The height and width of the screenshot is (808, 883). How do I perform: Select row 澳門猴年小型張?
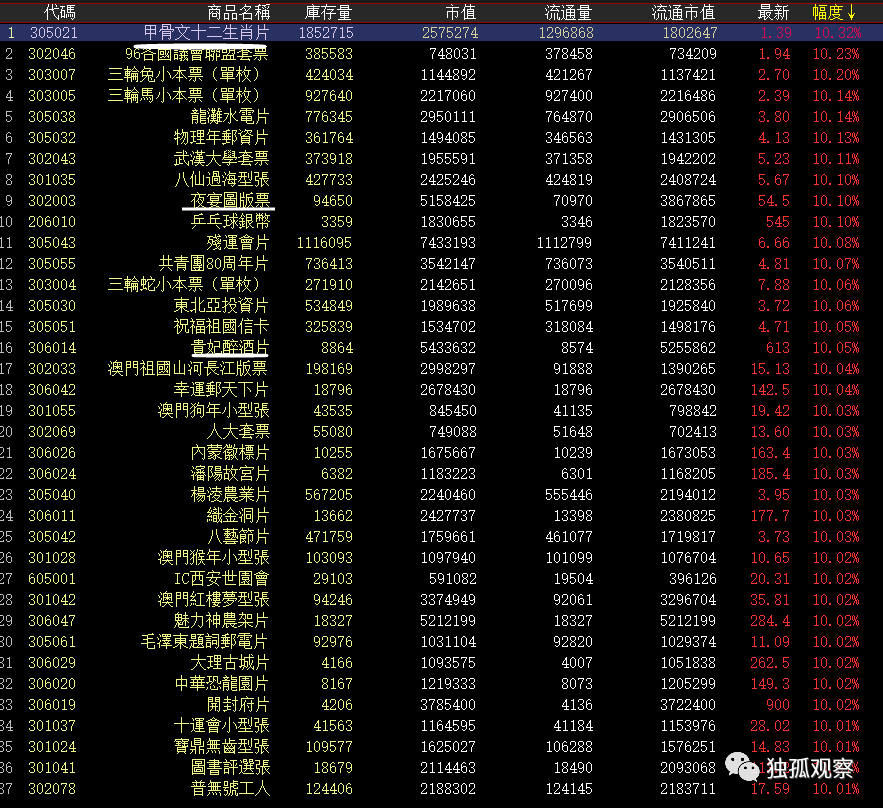(442, 557)
